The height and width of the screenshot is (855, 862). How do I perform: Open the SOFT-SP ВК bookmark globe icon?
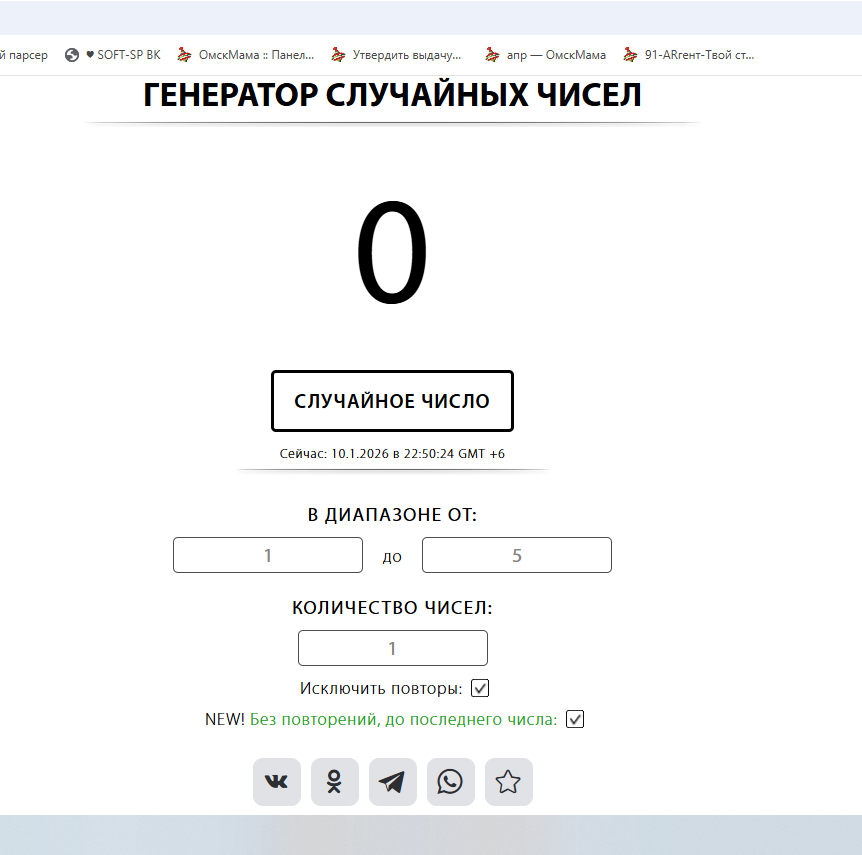coord(70,55)
